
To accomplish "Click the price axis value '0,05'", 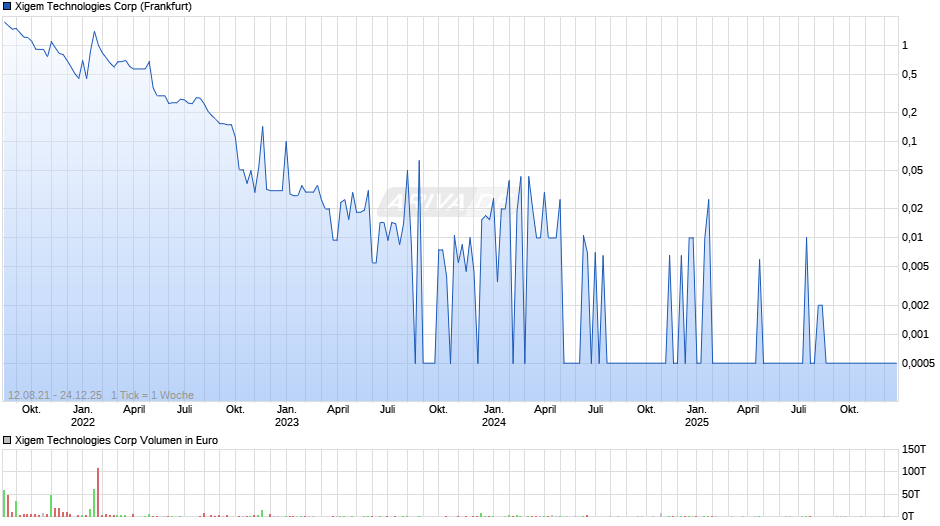I will pos(912,170).
